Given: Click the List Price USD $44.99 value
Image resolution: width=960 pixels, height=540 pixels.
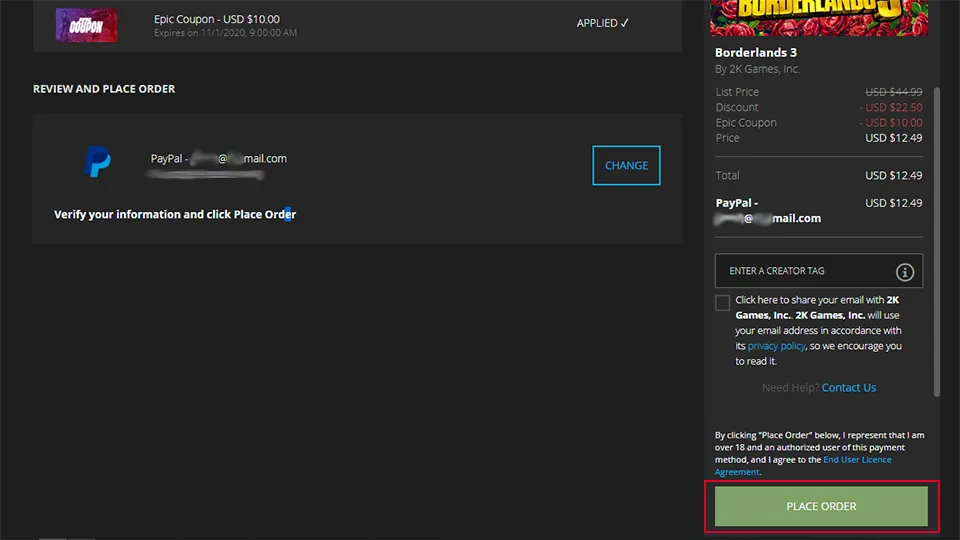Looking at the screenshot, I should [893, 92].
